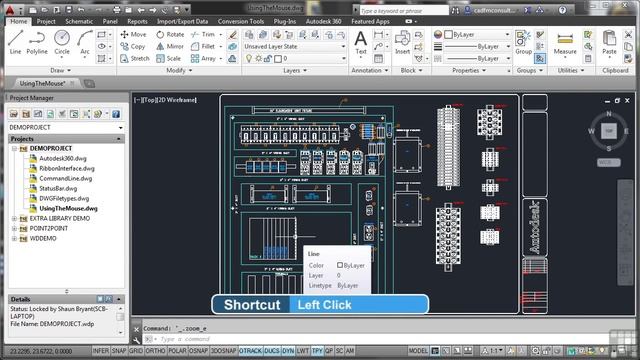This screenshot has height=360, width=640.
Task: Activate the Copy command
Action: click(133, 47)
